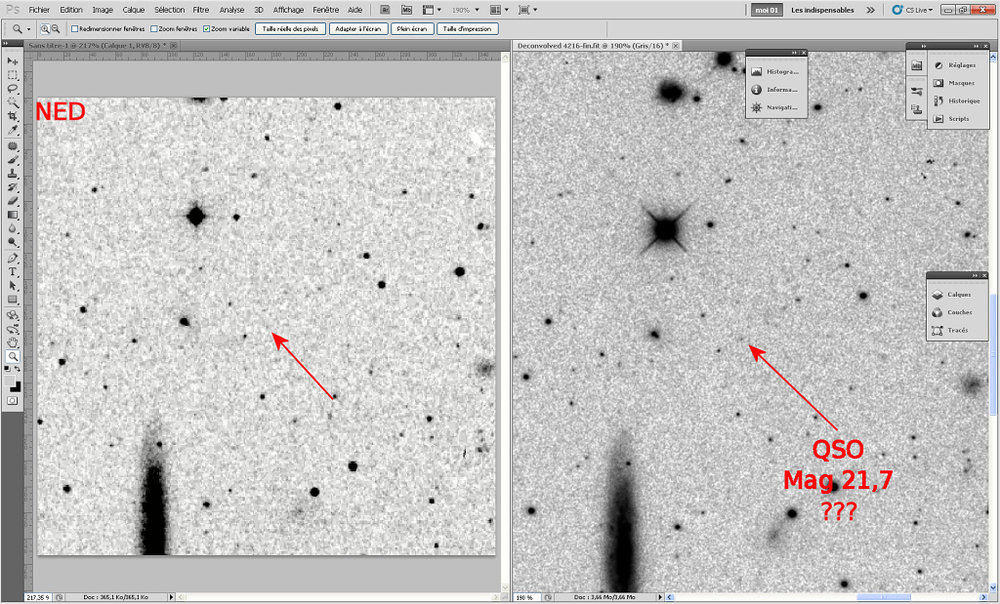Select the Lasso tool
This screenshot has width=1000, height=604.
[13, 89]
